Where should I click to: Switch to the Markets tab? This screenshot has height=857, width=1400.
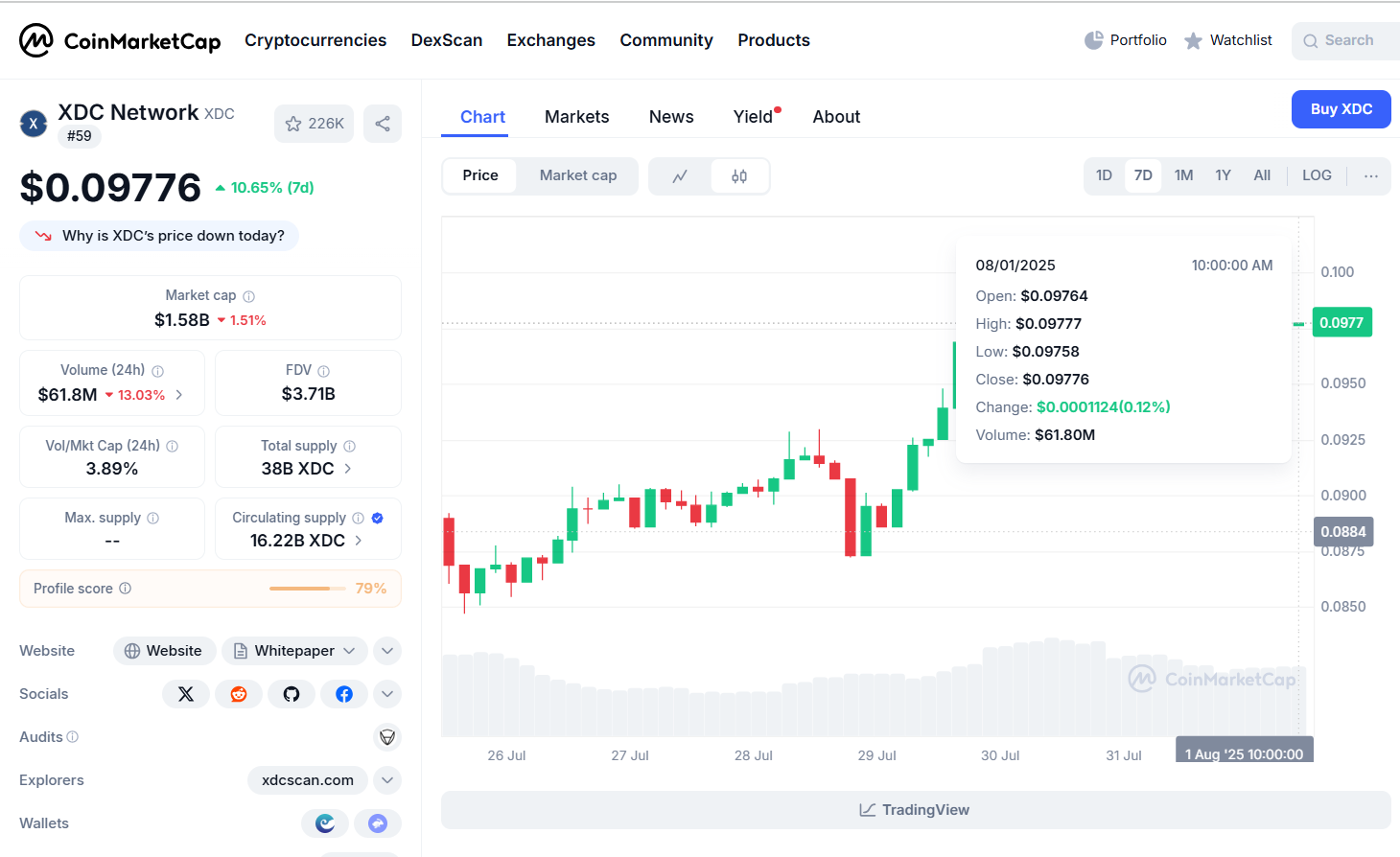pos(577,117)
